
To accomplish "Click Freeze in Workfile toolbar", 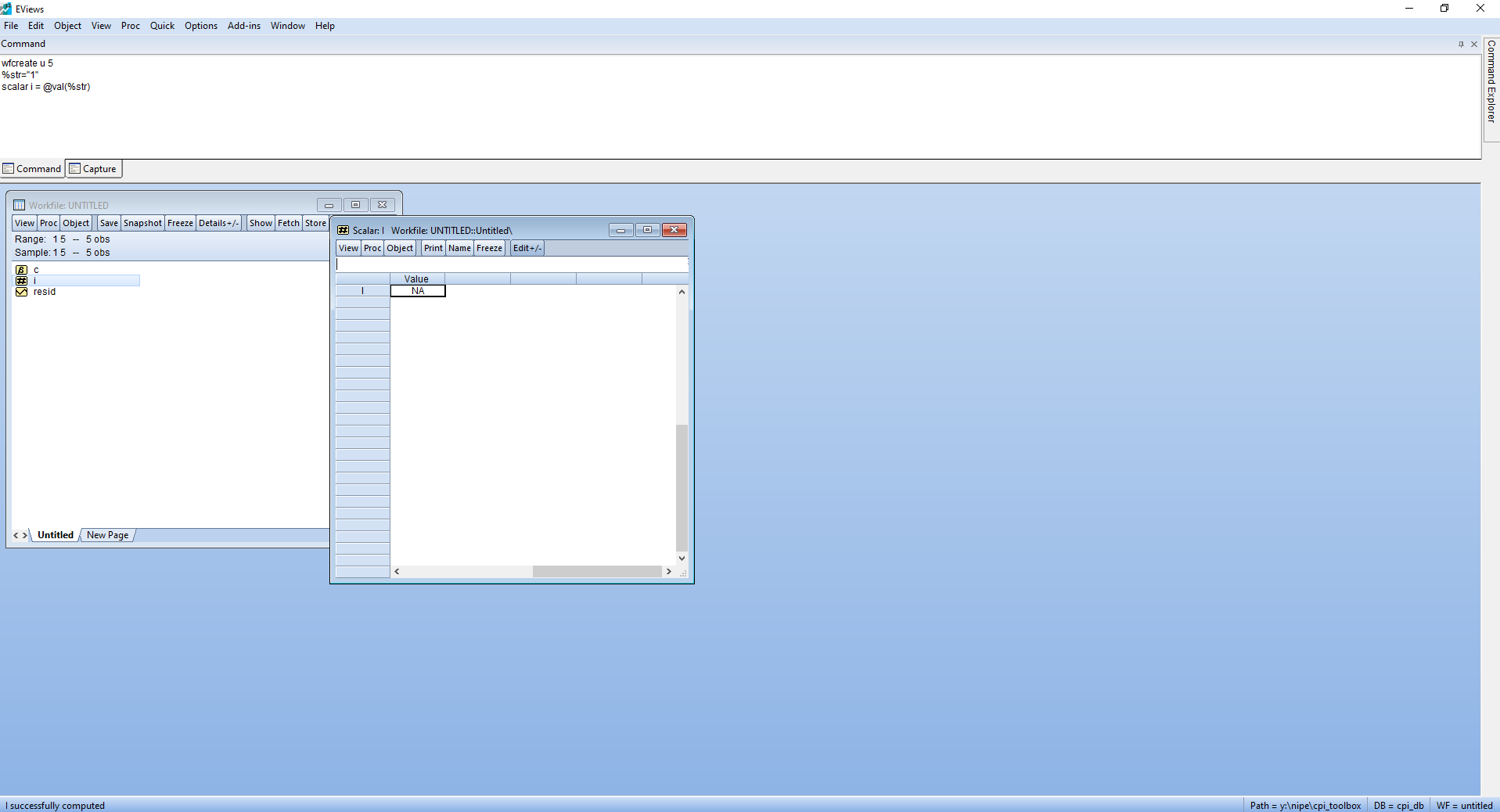I will [180, 223].
